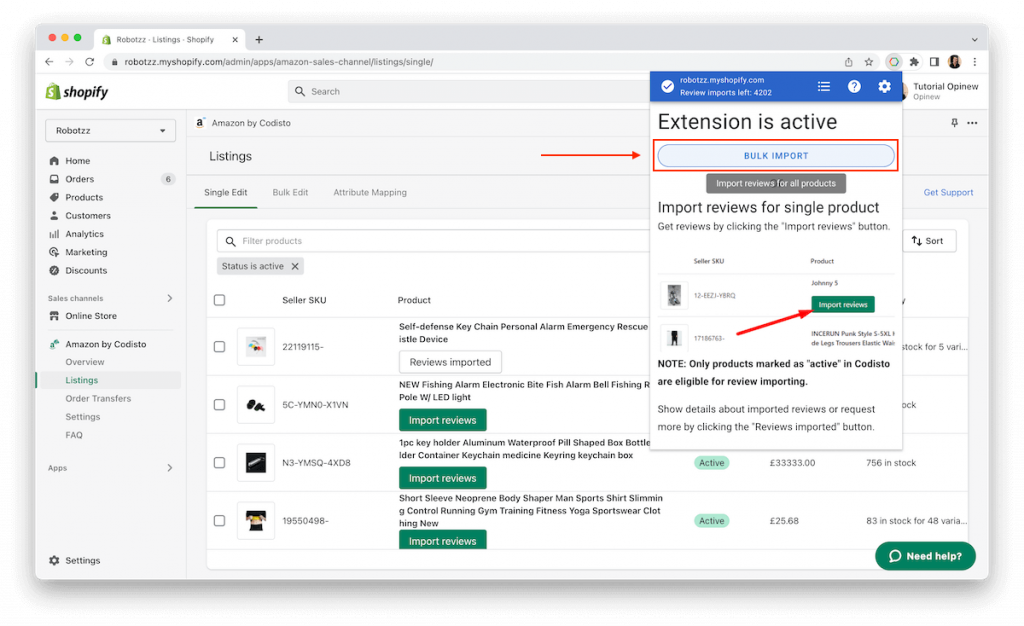Close the Robotzz Listings browser tab
Screen dimensions: 1024x626
(234, 40)
